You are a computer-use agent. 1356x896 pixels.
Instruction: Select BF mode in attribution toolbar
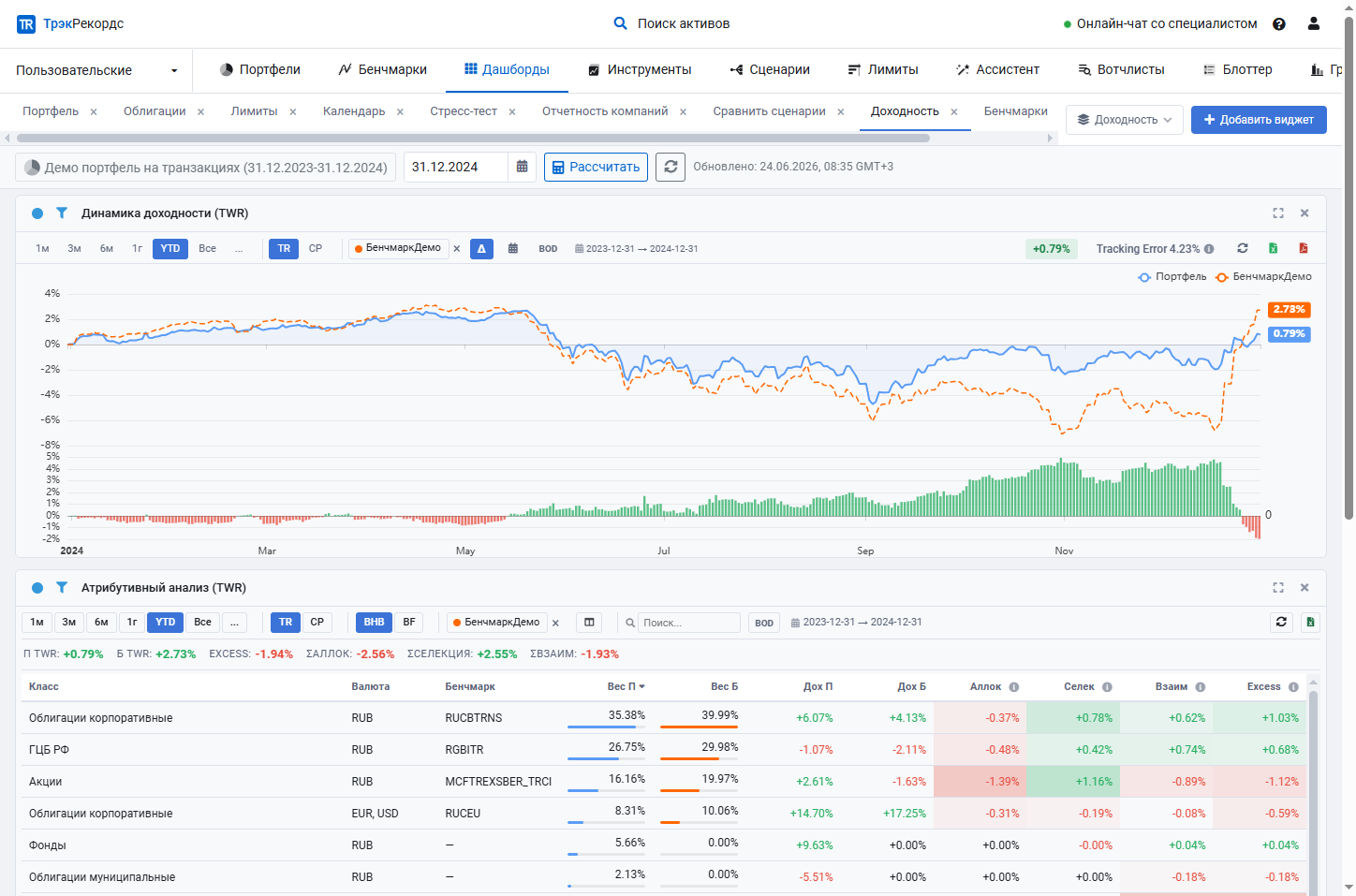coord(409,623)
